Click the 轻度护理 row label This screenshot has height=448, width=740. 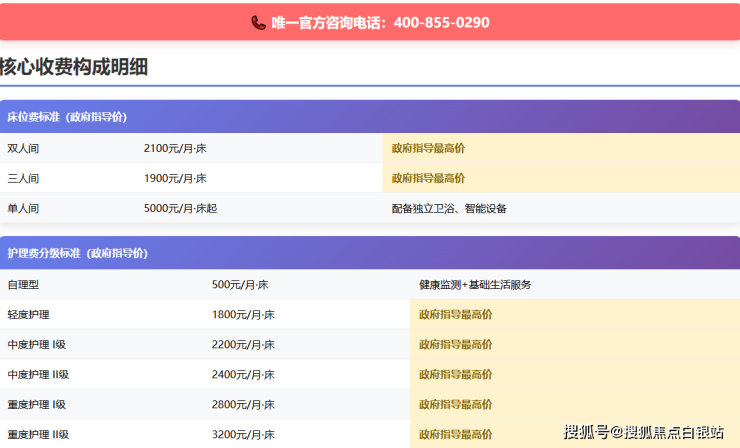click(x=28, y=314)
